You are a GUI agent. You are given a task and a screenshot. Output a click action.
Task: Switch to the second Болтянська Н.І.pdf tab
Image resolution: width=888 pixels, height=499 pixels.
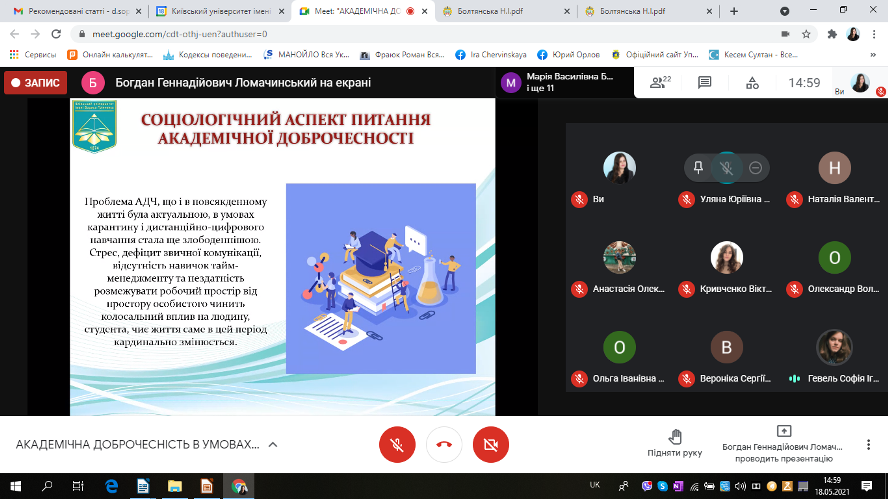coord(649,11)
